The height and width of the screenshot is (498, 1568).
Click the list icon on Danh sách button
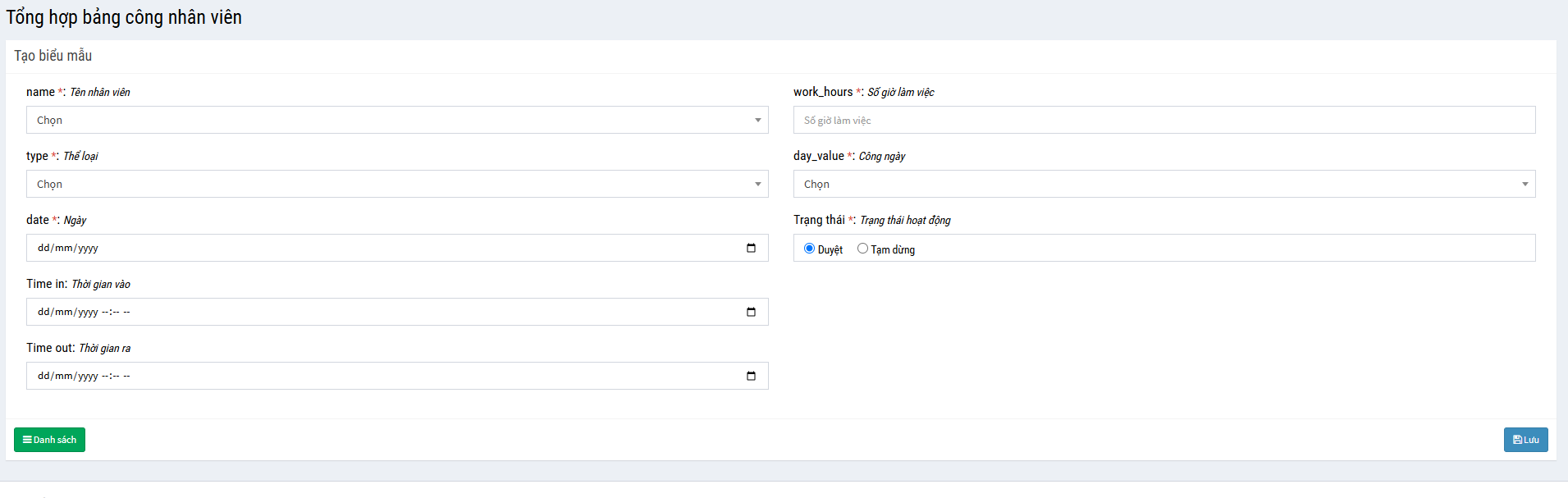click(x=27, y=440)
